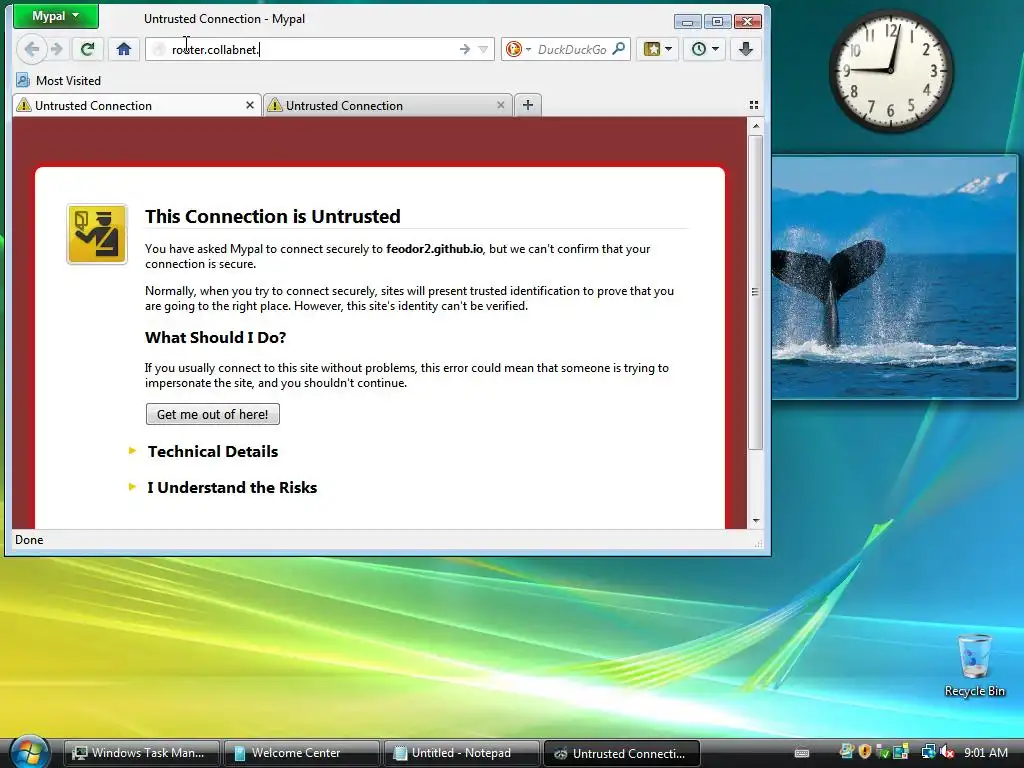Click the vertical scrollbar thumb
This screenshot has width=1024, height=768.
[x=756, y=292]
